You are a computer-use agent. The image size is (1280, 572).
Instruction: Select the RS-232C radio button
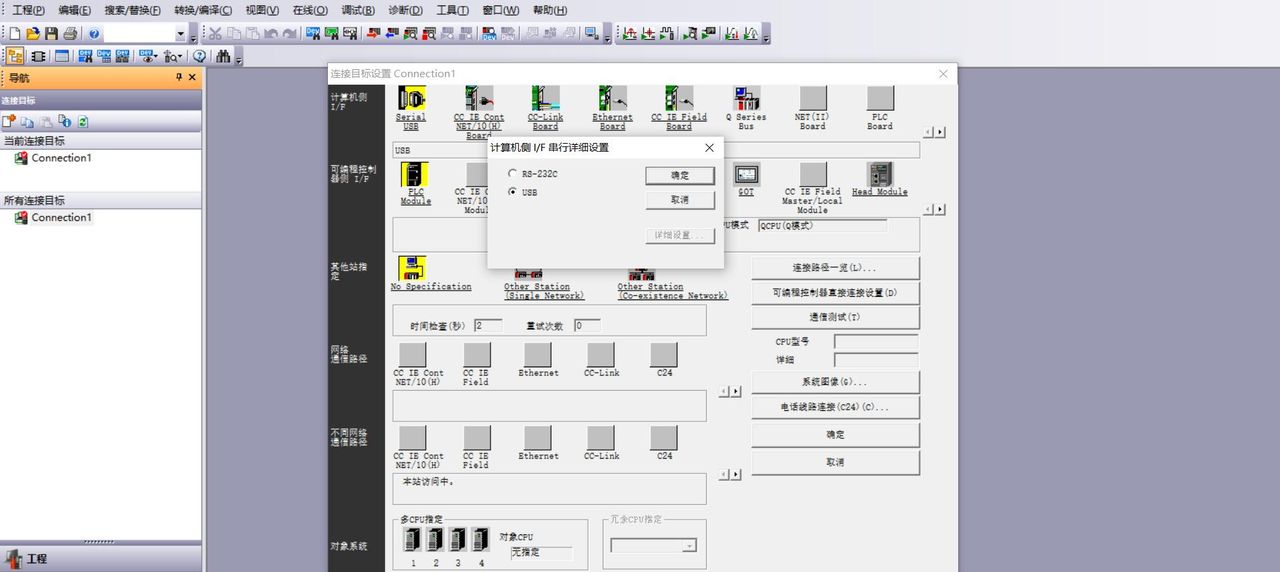[513, 174]
